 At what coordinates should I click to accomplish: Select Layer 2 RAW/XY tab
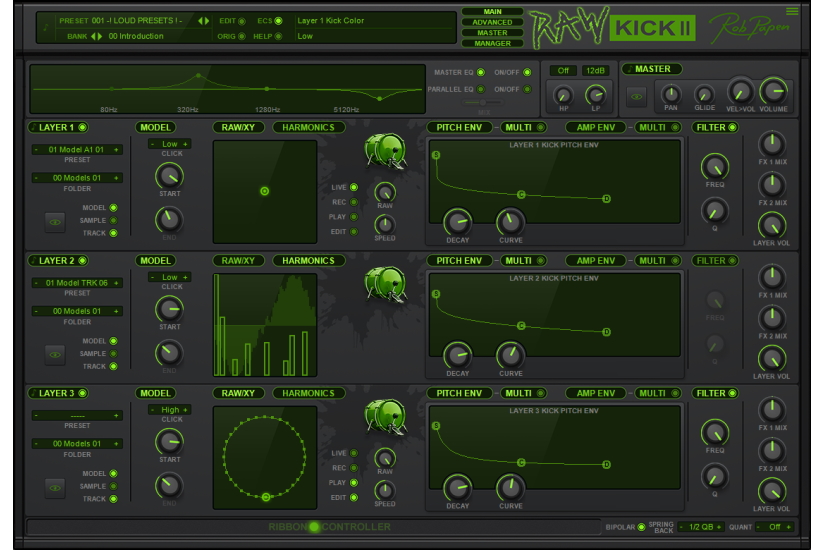click(238, 260)
